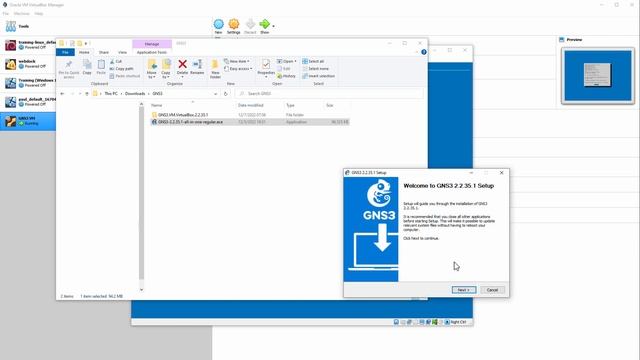Click Invert selection in ribbon
Screen dimensions: 640x360
(x=318, y=76)
